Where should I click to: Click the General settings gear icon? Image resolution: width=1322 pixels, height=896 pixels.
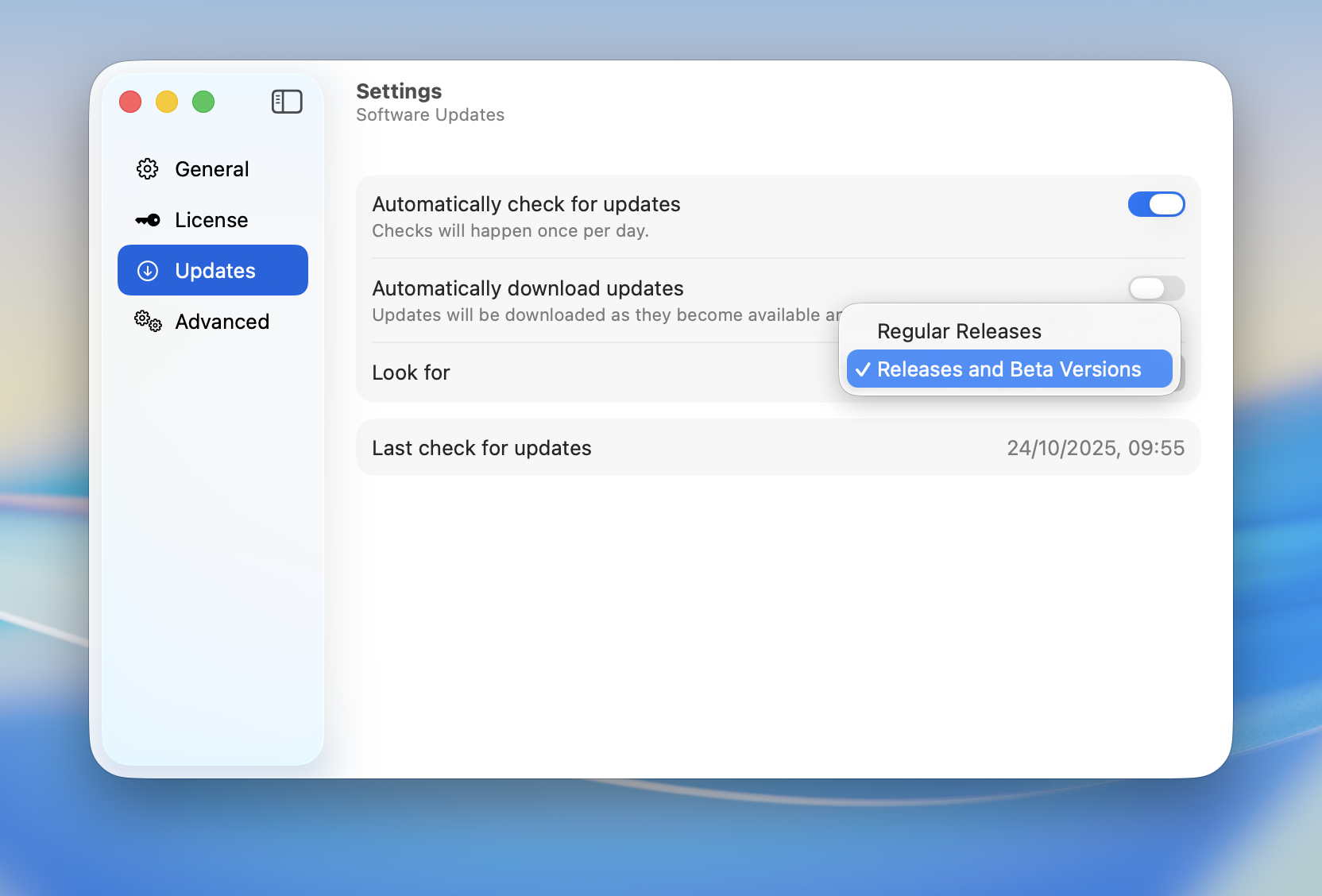[x=147, y=168]
